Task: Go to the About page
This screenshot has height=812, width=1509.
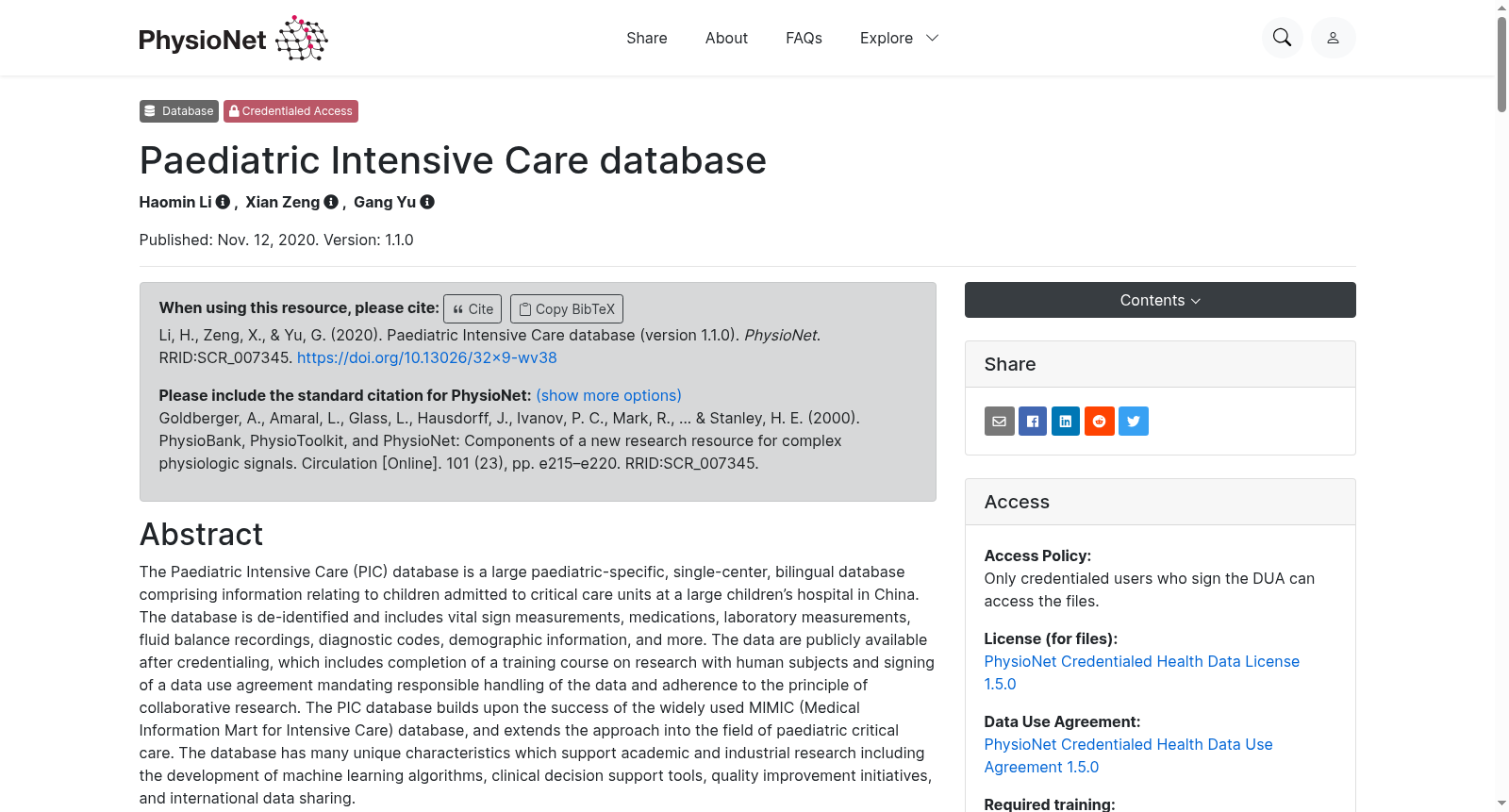Action: pos(726,38)
